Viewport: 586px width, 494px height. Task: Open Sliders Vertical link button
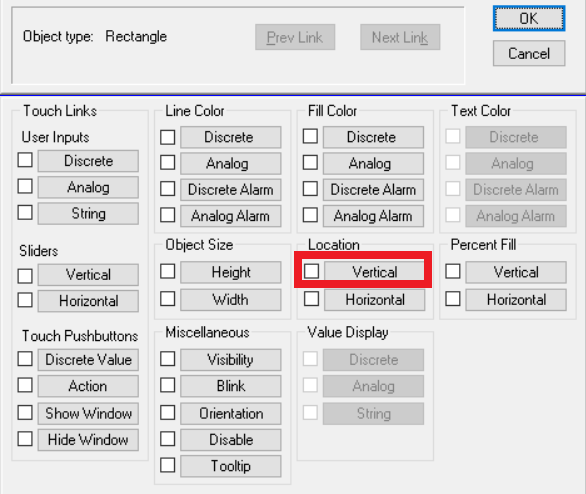point(88,275)
